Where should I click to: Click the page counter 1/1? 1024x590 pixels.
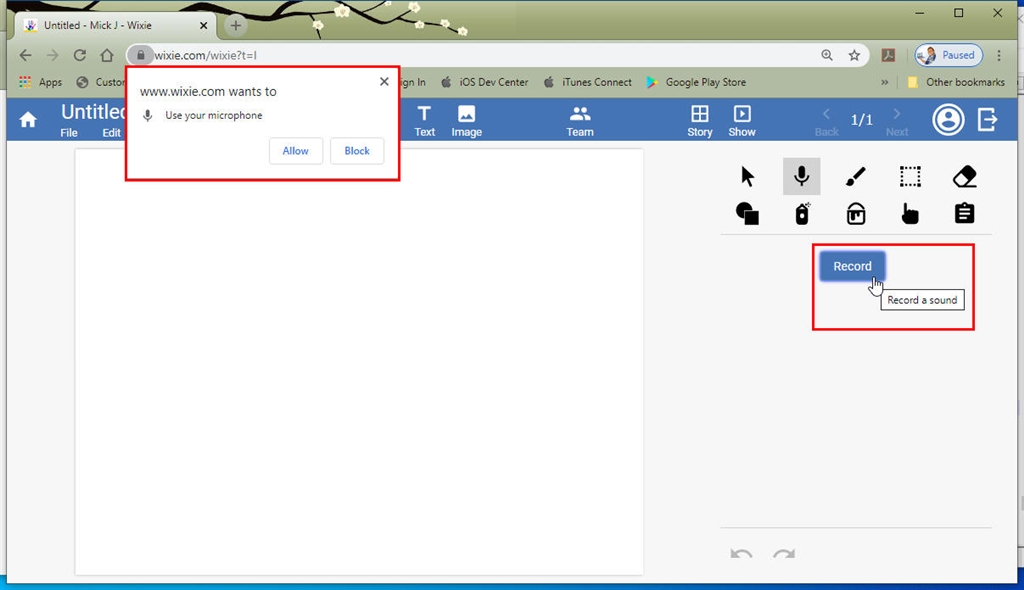[x=861, y=120]
